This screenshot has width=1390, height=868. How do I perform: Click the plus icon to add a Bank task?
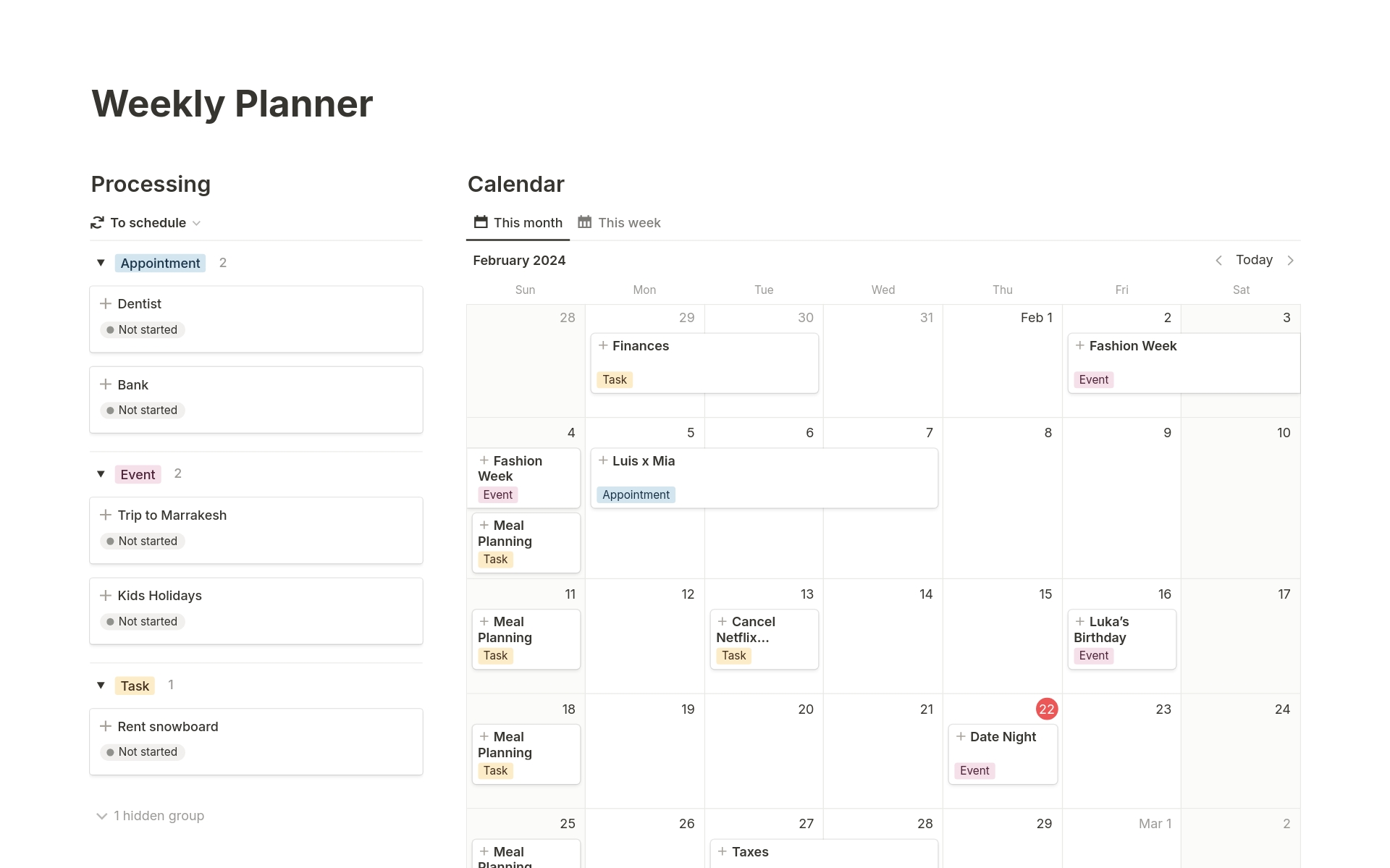pyautogui.click(x=106, y=384)
